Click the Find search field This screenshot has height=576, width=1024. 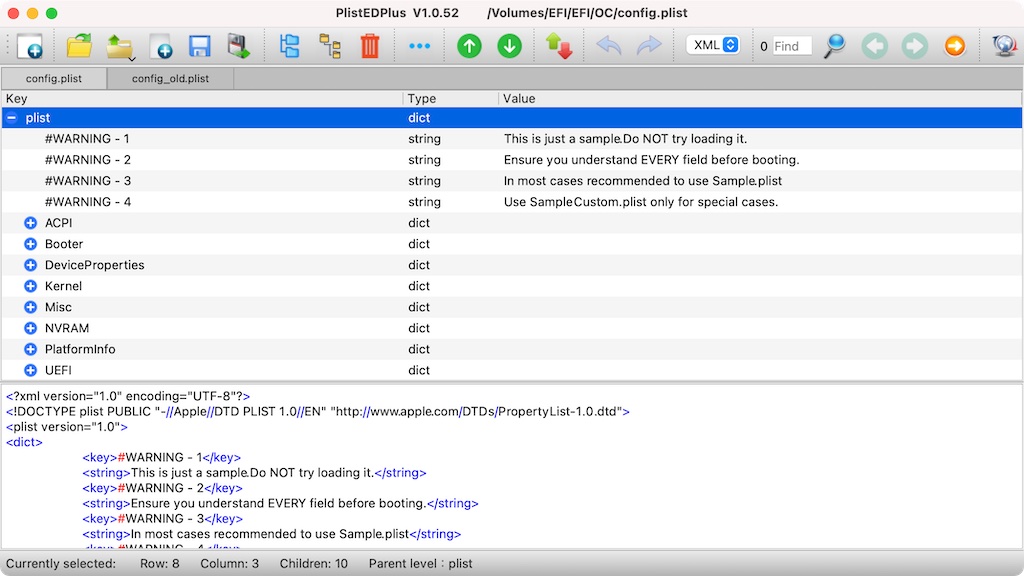pyautogui.click(x=792, y=46)
